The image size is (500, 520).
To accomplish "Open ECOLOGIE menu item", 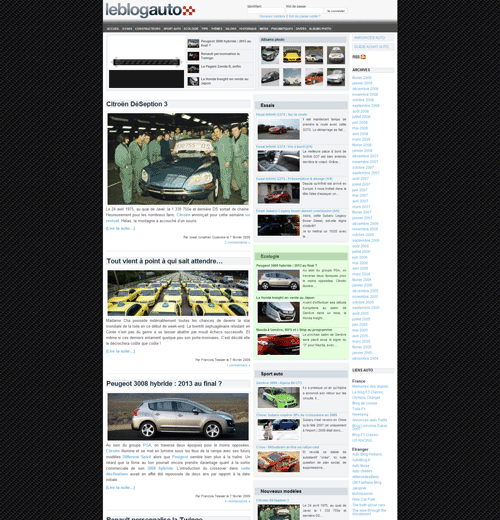I will pos(191,29).
